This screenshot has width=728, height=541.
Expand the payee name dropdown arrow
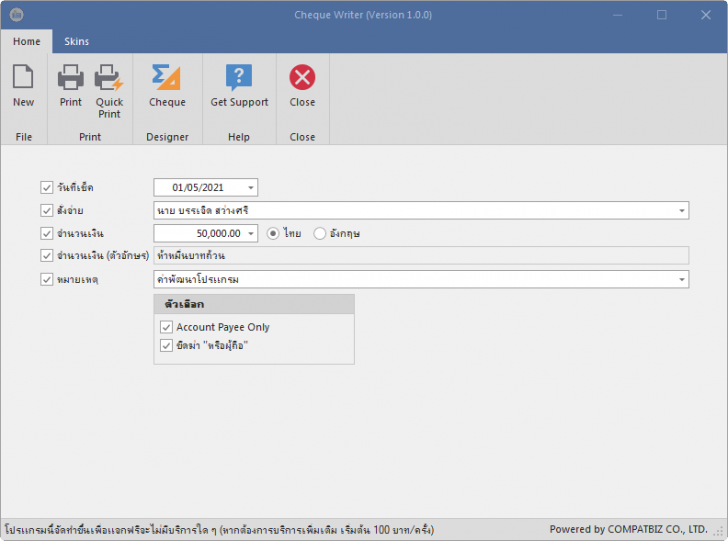click(682, 210)
